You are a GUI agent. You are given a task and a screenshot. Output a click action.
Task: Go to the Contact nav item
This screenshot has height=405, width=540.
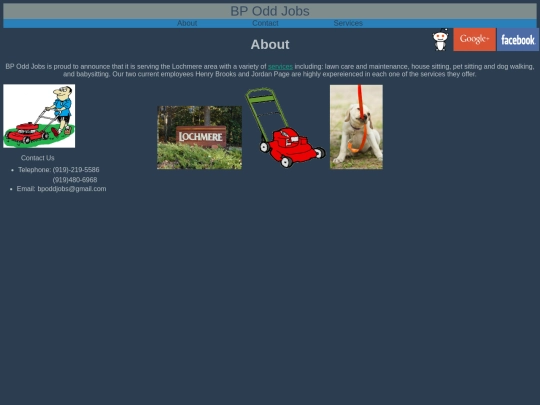[265, 23]
